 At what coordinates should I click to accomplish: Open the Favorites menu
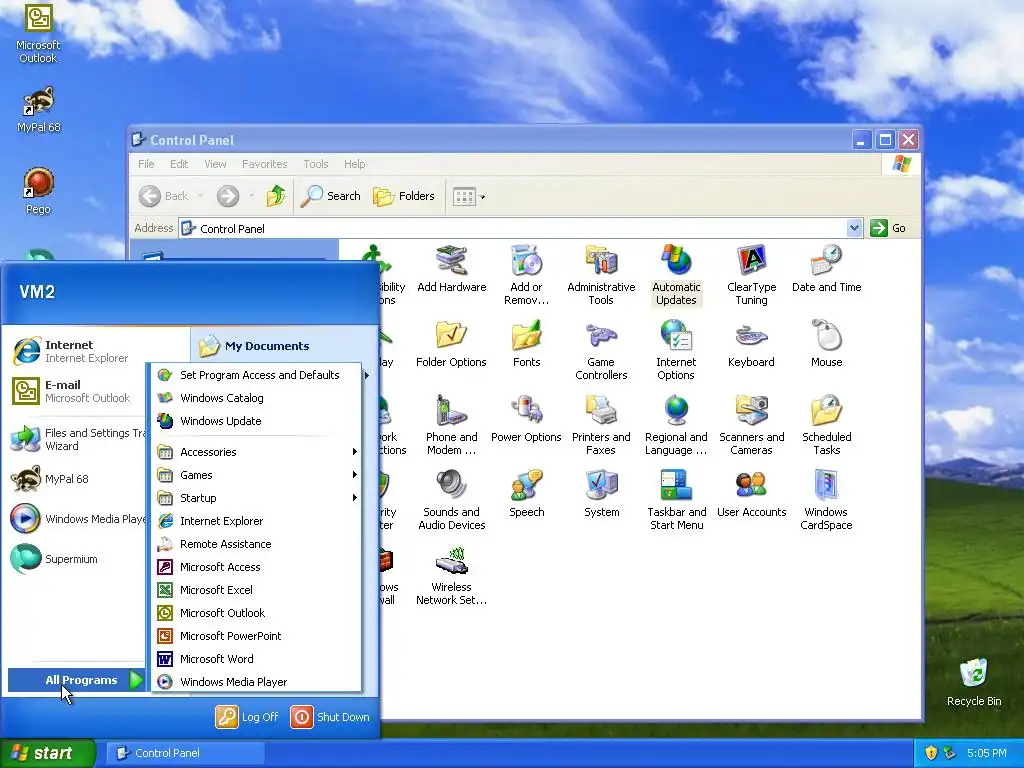(264, 164)
